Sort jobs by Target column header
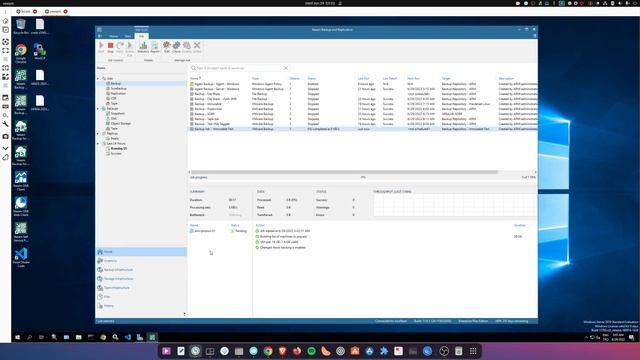Screen dimensions: 640x360 [x=446, y=78]
